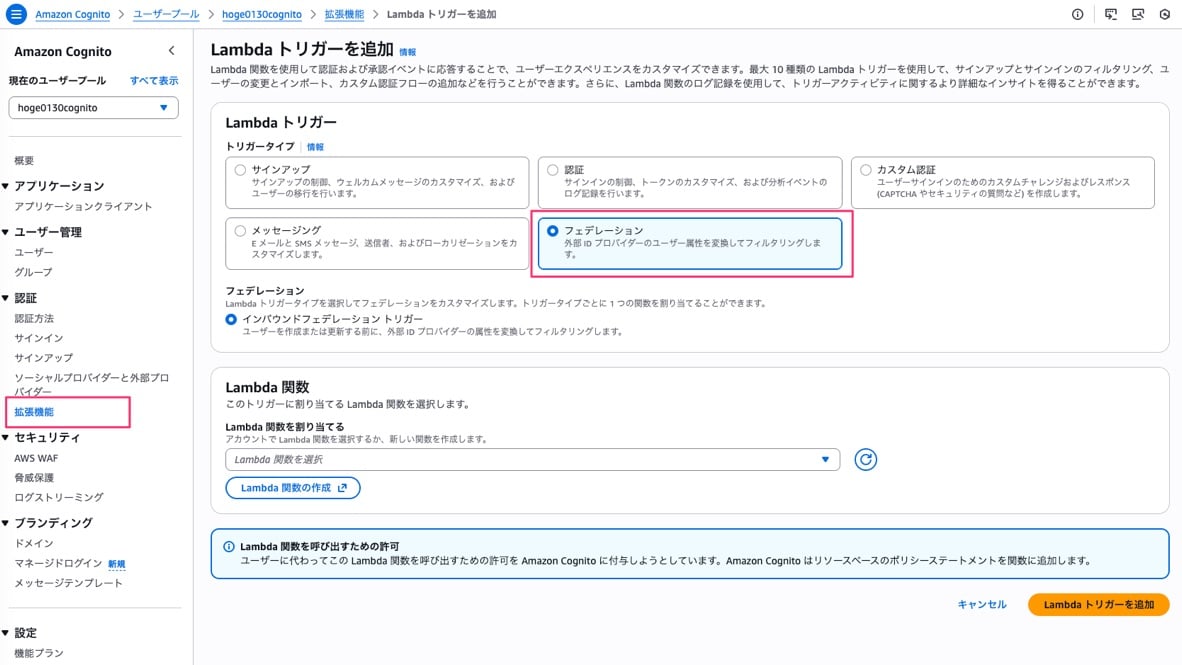Select the サインアップ trigger type
Screen dimensions: 1182x665
click(x=239, y=168)
